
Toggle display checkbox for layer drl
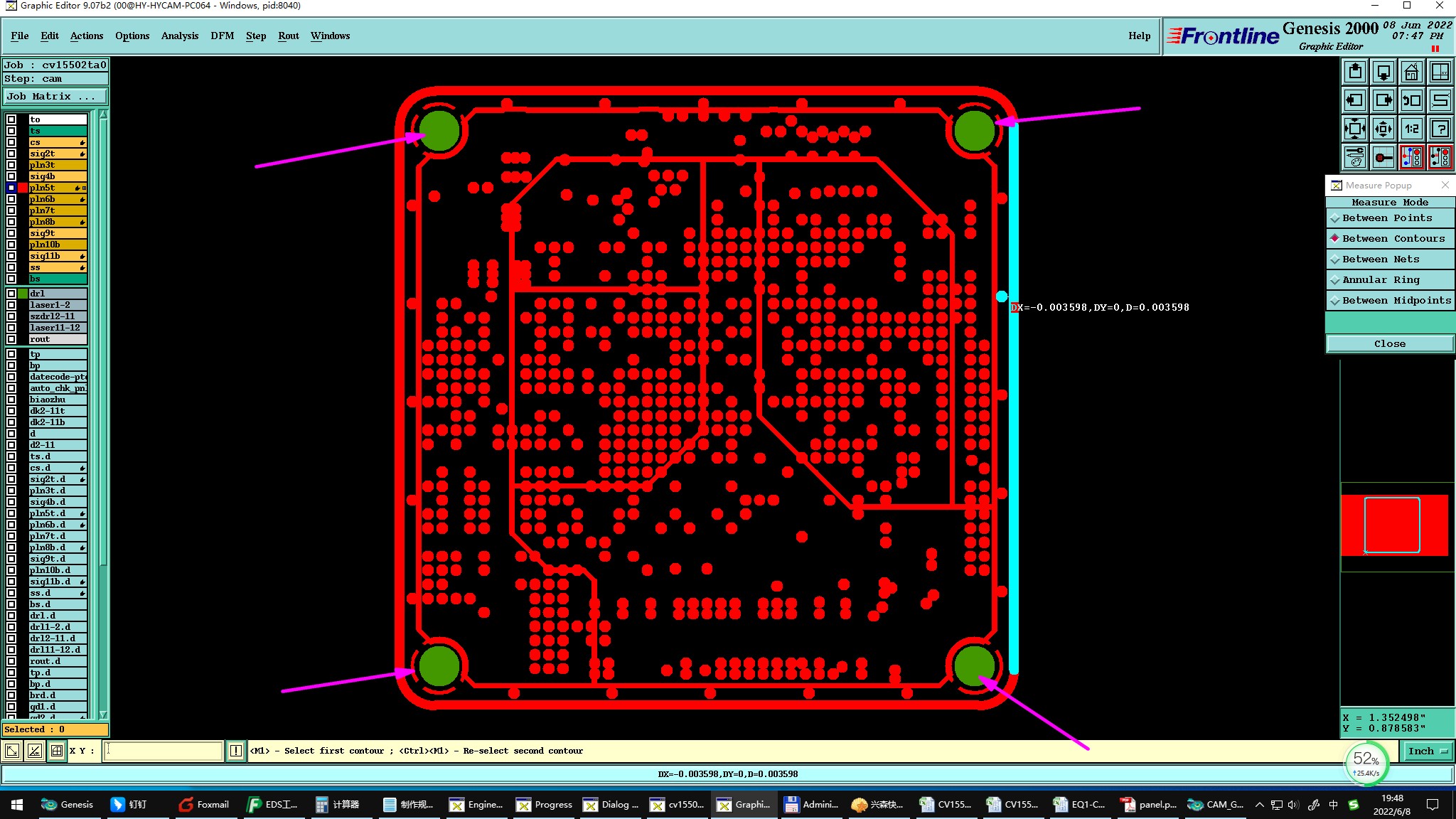pos(11,293)
